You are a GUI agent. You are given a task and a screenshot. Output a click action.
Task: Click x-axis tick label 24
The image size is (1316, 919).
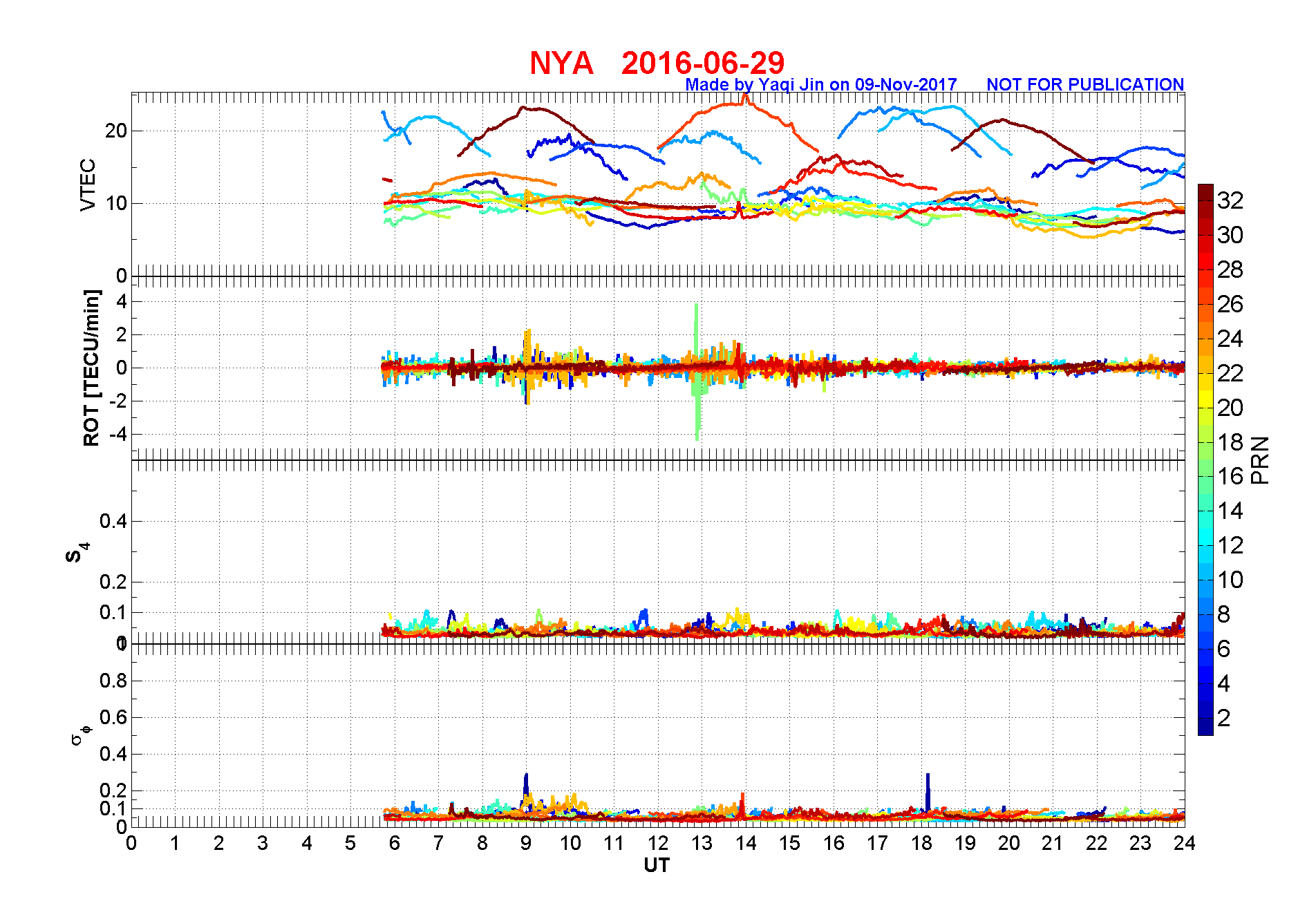point(1184,843)
